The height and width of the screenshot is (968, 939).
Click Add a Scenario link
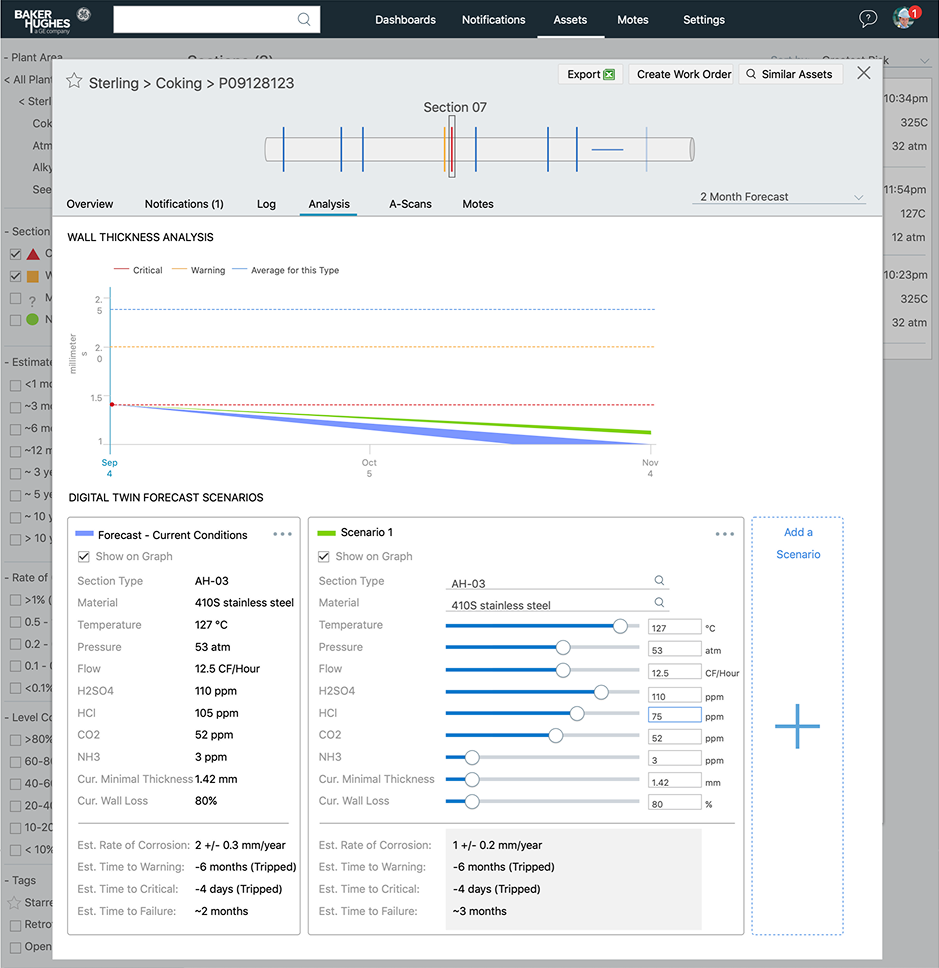pos(798,543)
